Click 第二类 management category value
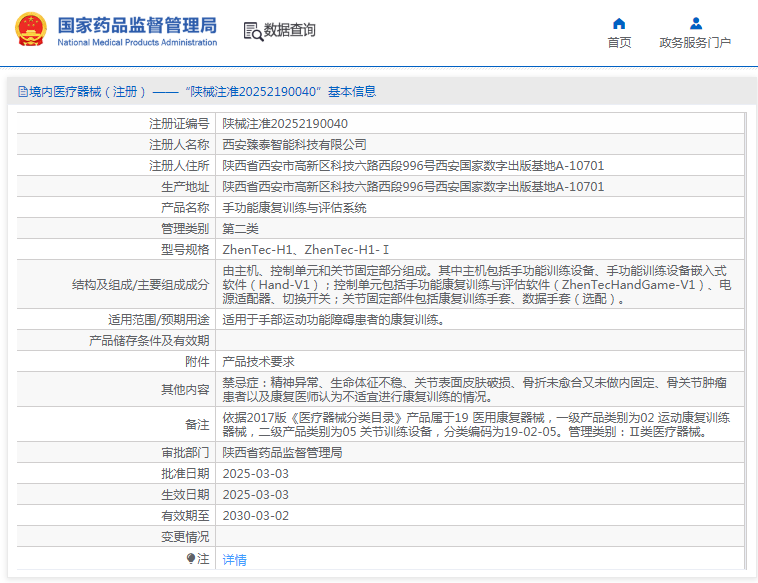Screen dimensions: 758x583 tap(240, 229)
